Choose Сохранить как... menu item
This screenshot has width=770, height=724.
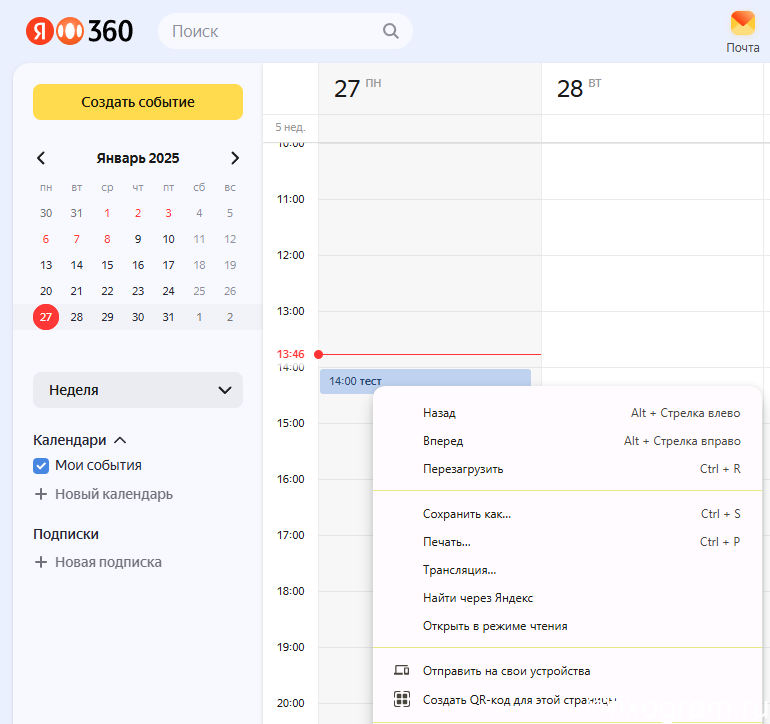(567, 514)
